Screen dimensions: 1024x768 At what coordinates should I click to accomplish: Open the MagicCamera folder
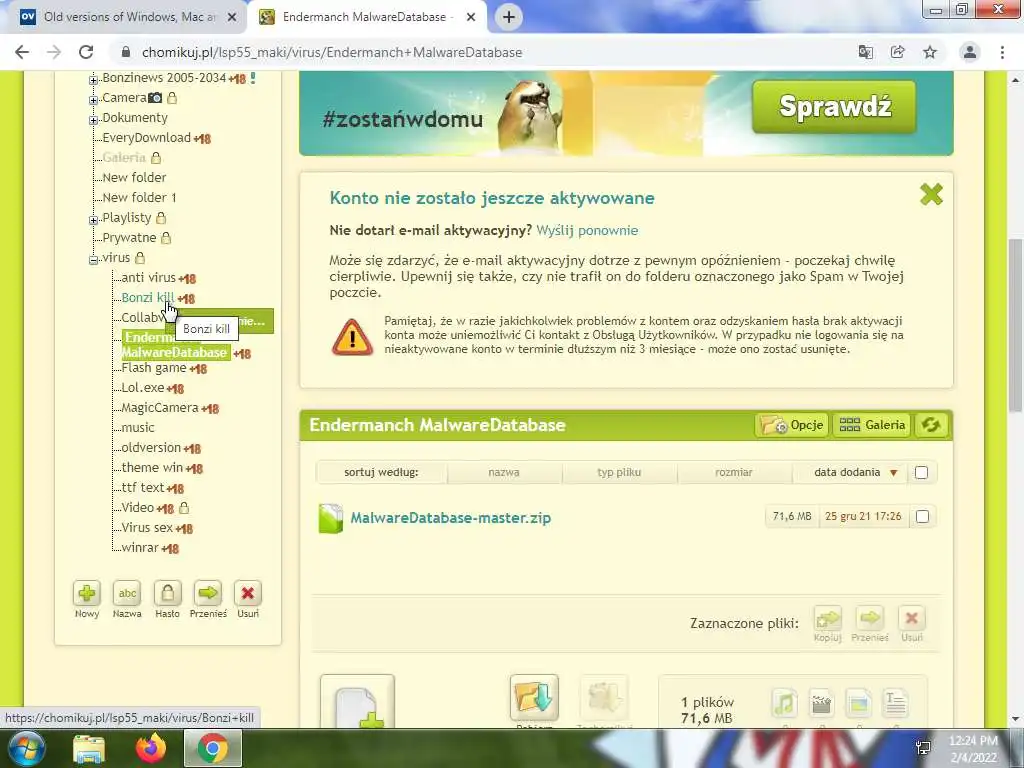(160, 408)
